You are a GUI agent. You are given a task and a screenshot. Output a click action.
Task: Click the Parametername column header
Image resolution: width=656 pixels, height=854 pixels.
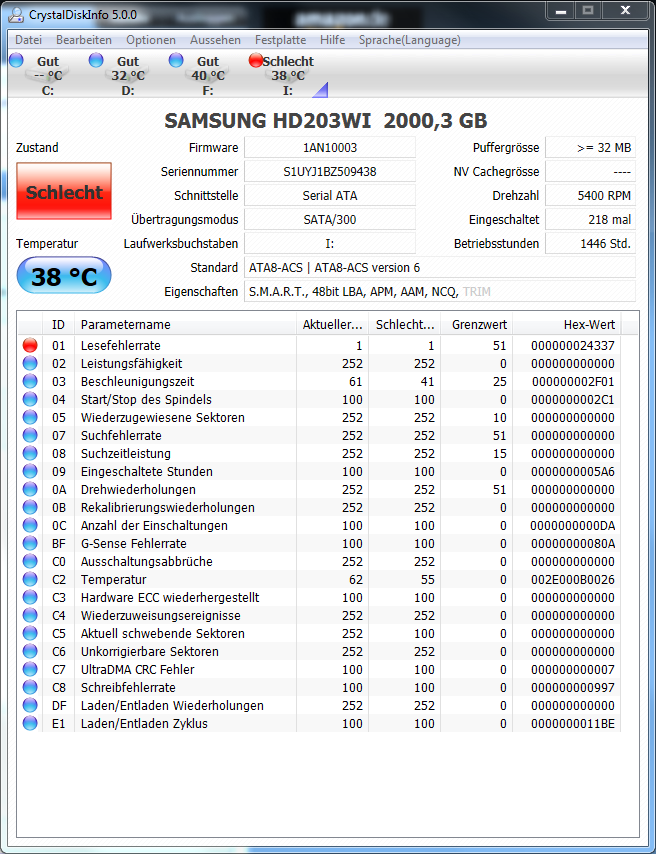pos(185,325)
